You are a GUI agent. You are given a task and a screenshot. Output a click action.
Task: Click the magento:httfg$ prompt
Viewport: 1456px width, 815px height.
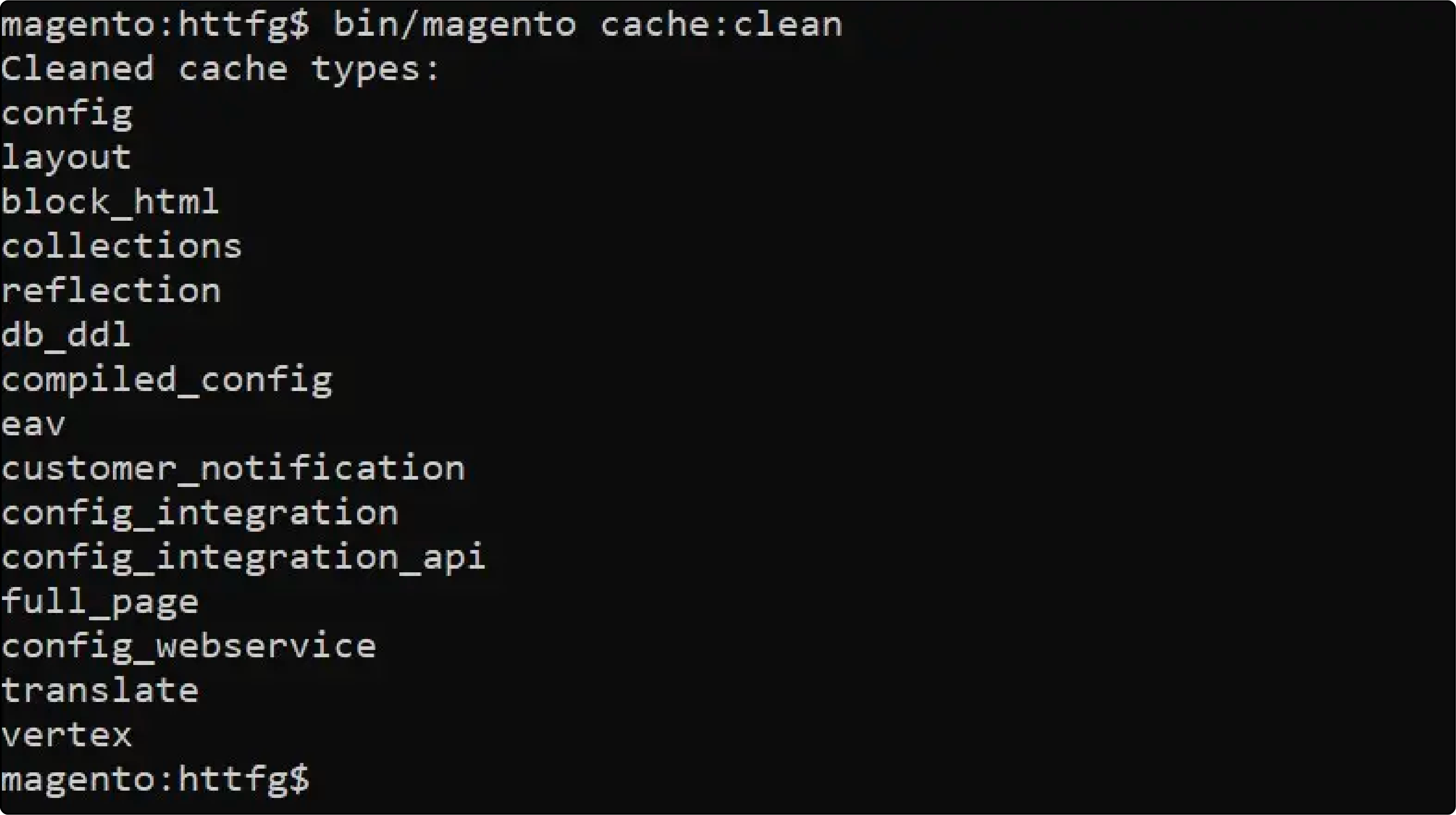[155, 779]
